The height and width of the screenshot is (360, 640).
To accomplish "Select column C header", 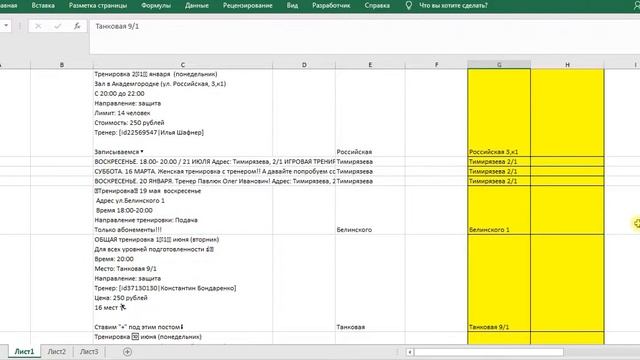I will (182, 64).
